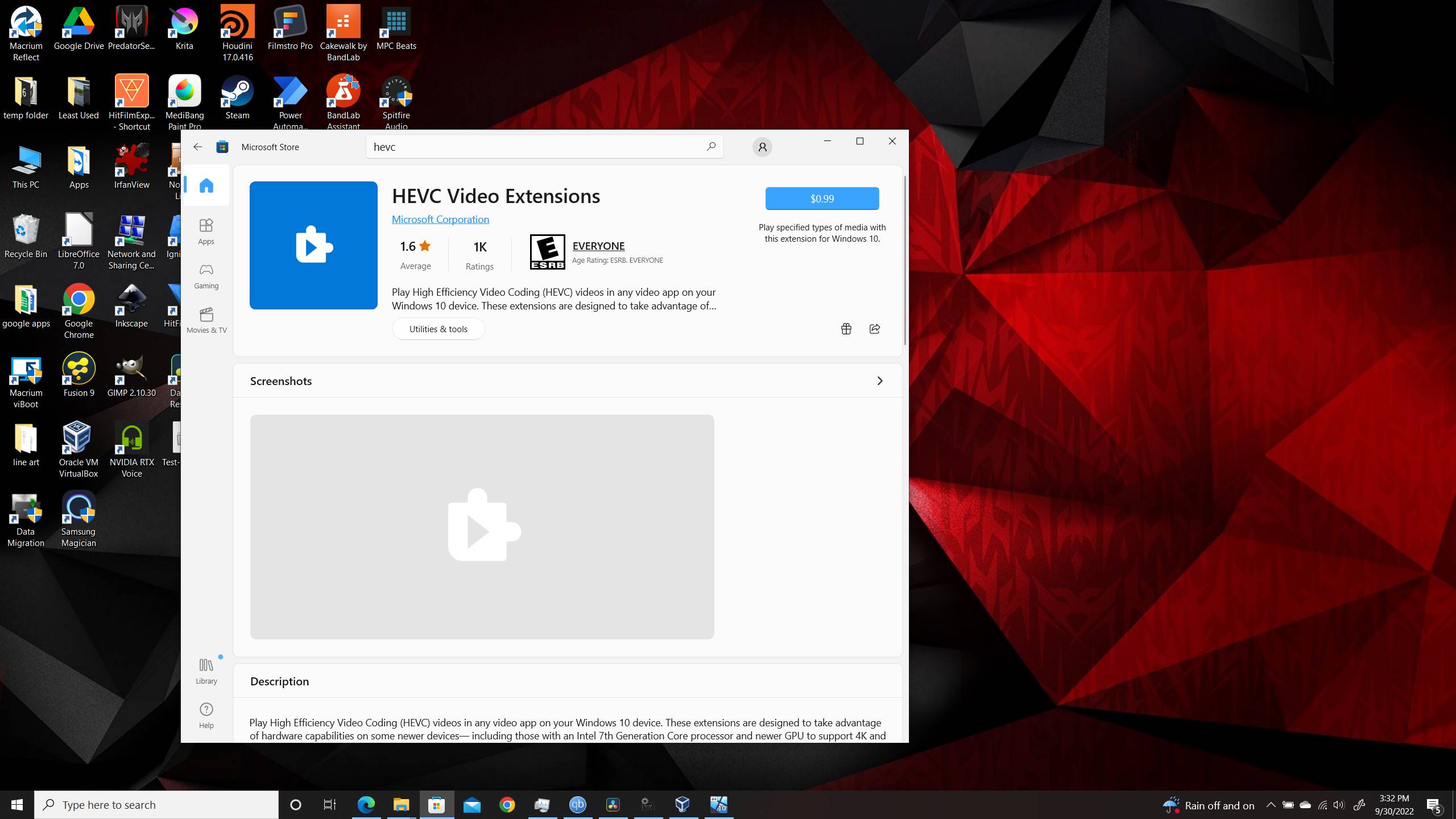Select Cakewalk by BandLab desktop icon
The width and height of the screenshot is (1456, 819).
343,34
